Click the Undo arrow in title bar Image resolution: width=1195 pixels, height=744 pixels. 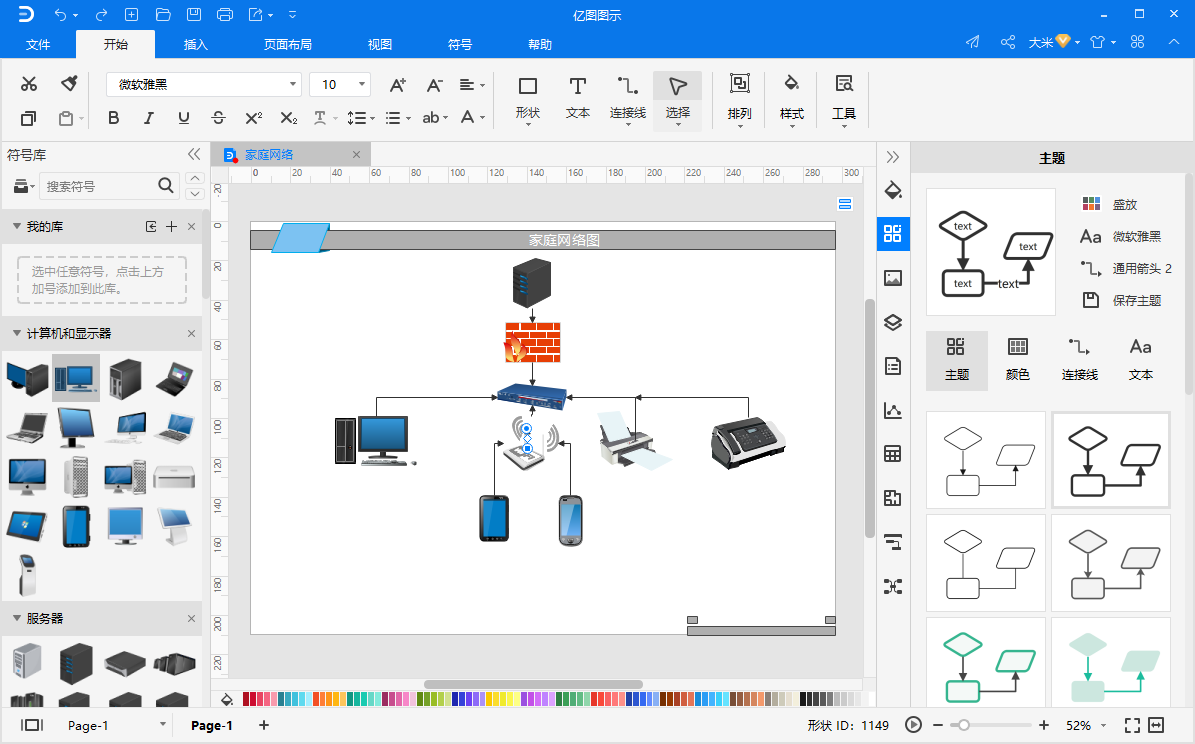(x=61, y=14)
